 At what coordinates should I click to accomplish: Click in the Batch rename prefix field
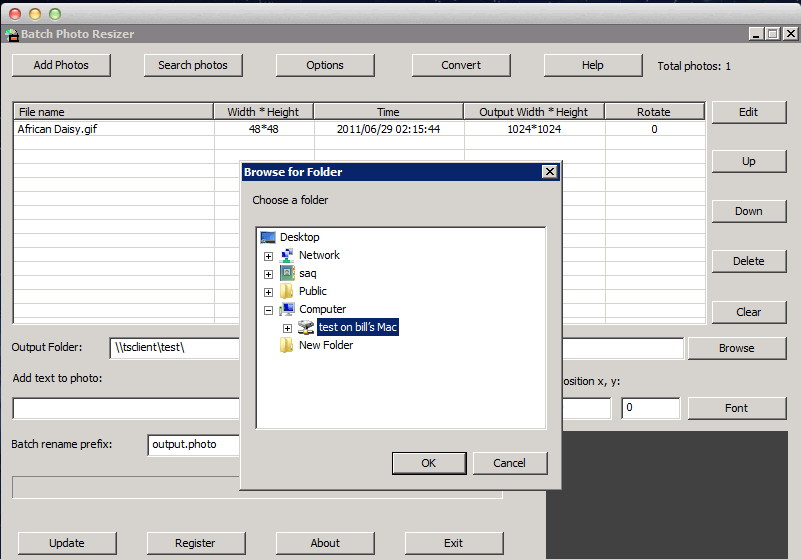(194, 444)
